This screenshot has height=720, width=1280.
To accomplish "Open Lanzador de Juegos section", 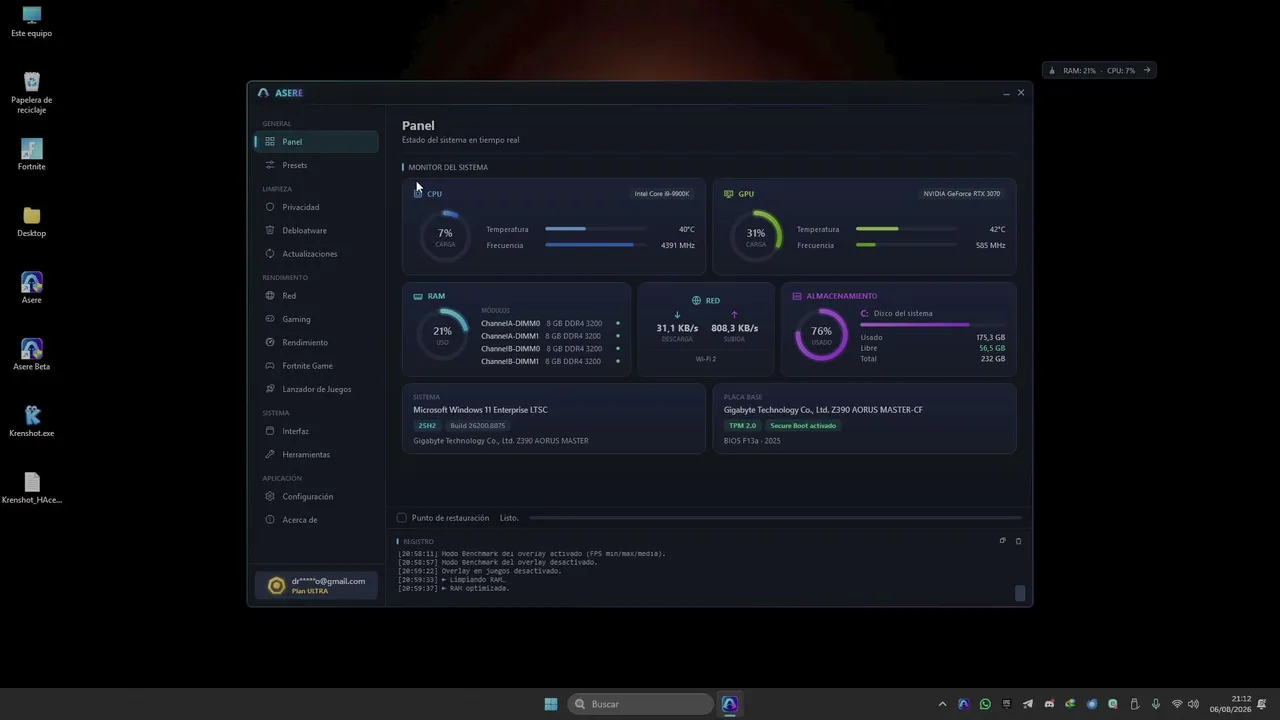I will 316,389.
